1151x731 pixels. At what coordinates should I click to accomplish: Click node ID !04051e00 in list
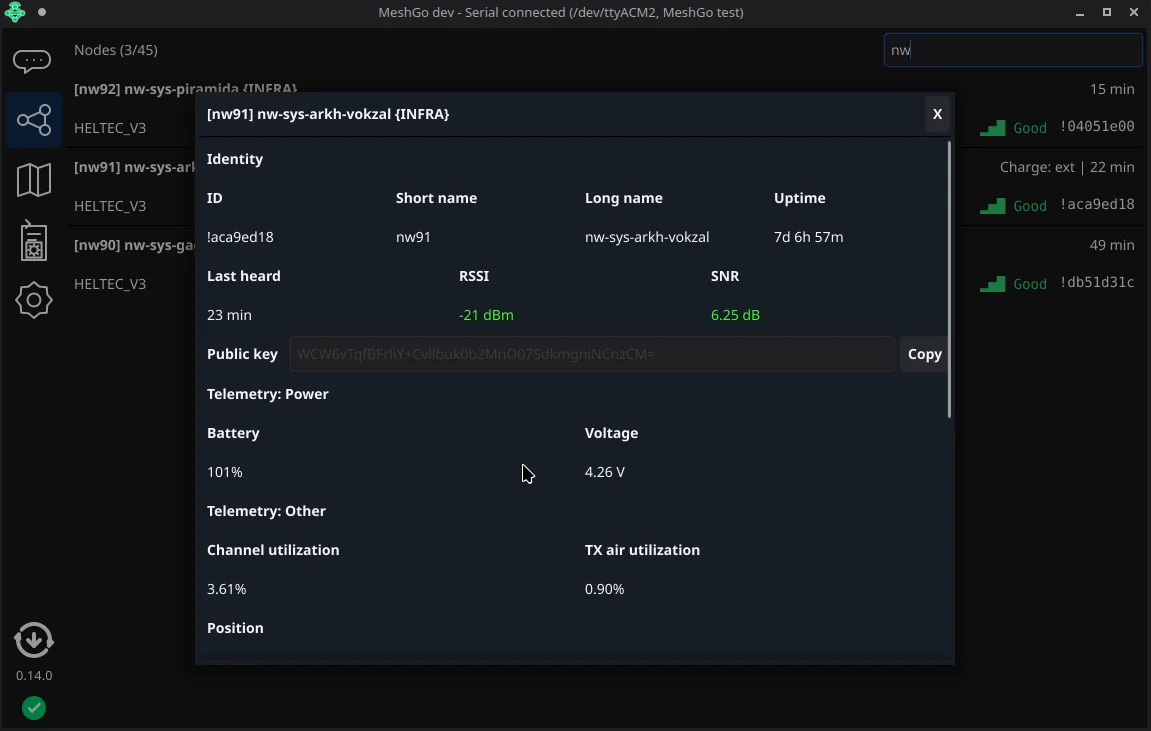1097,126
